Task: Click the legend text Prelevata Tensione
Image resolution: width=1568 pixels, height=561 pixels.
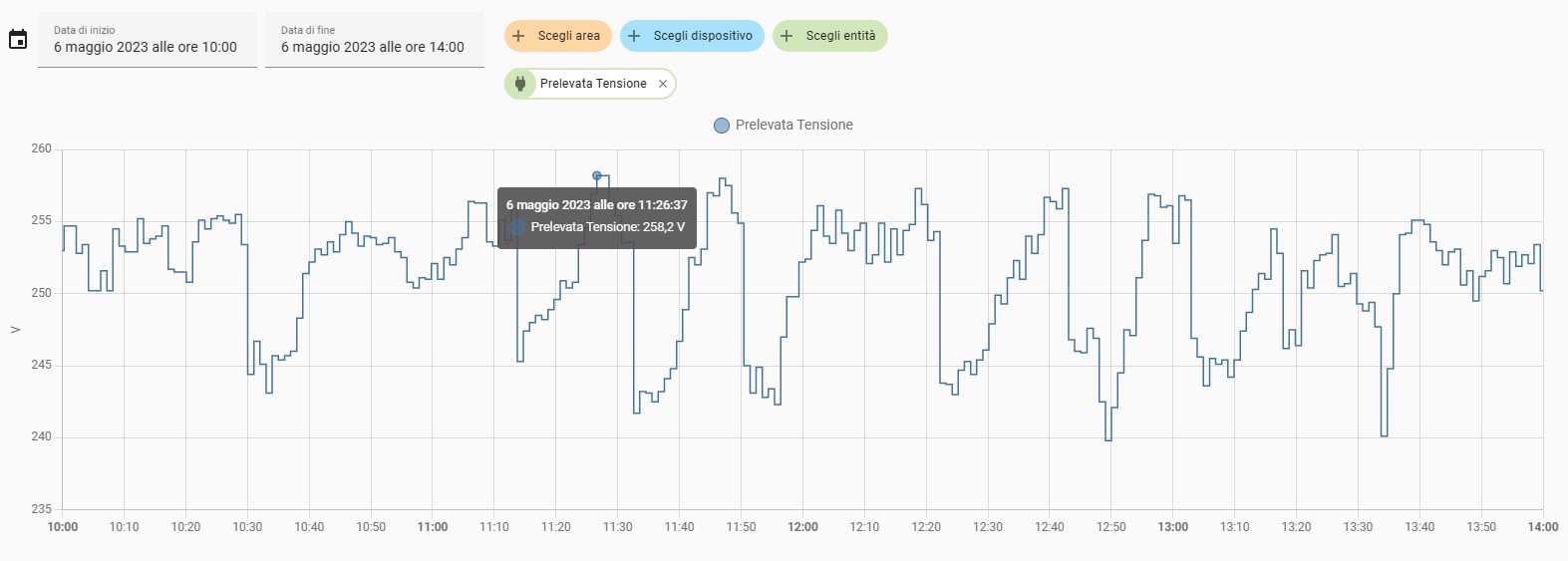Action: (x=793, y=126)
